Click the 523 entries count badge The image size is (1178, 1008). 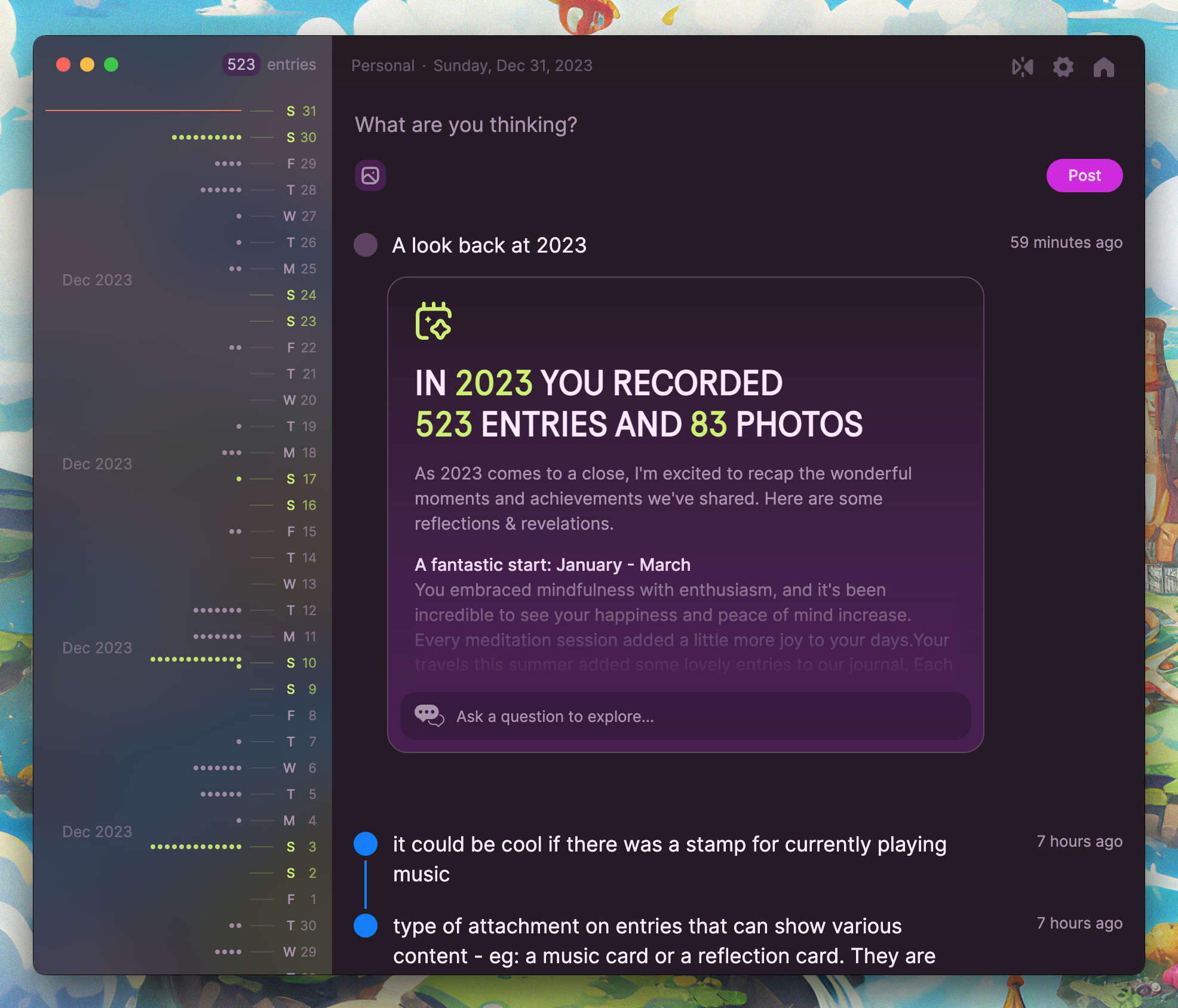tap(241, 64)
